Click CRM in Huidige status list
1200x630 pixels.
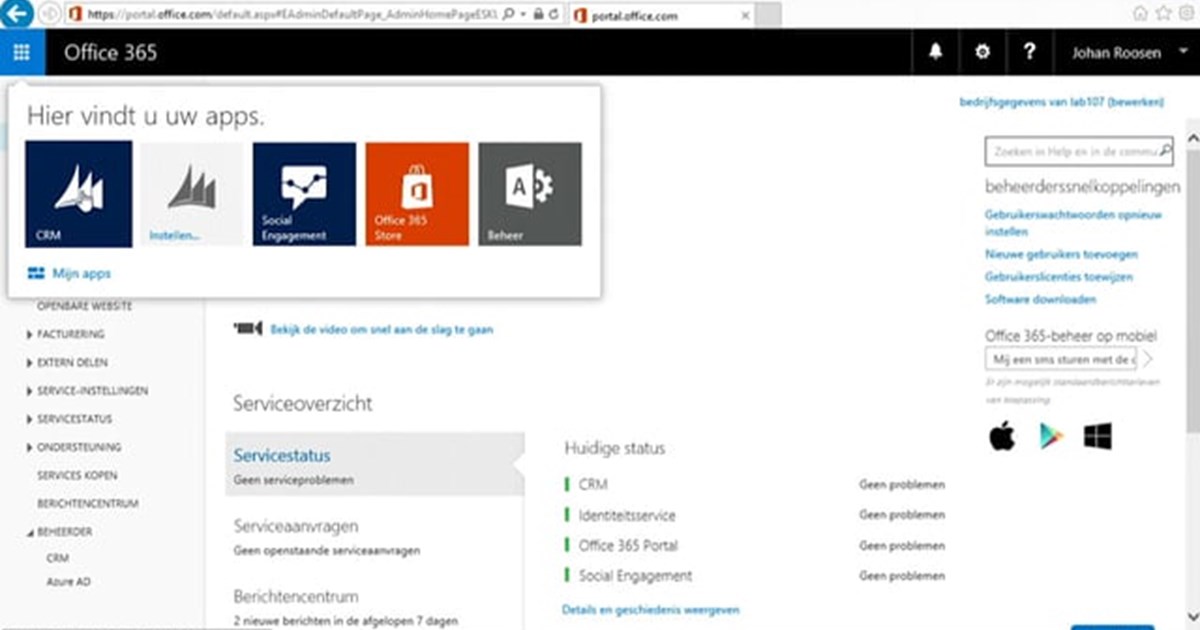tap(593, 485)
